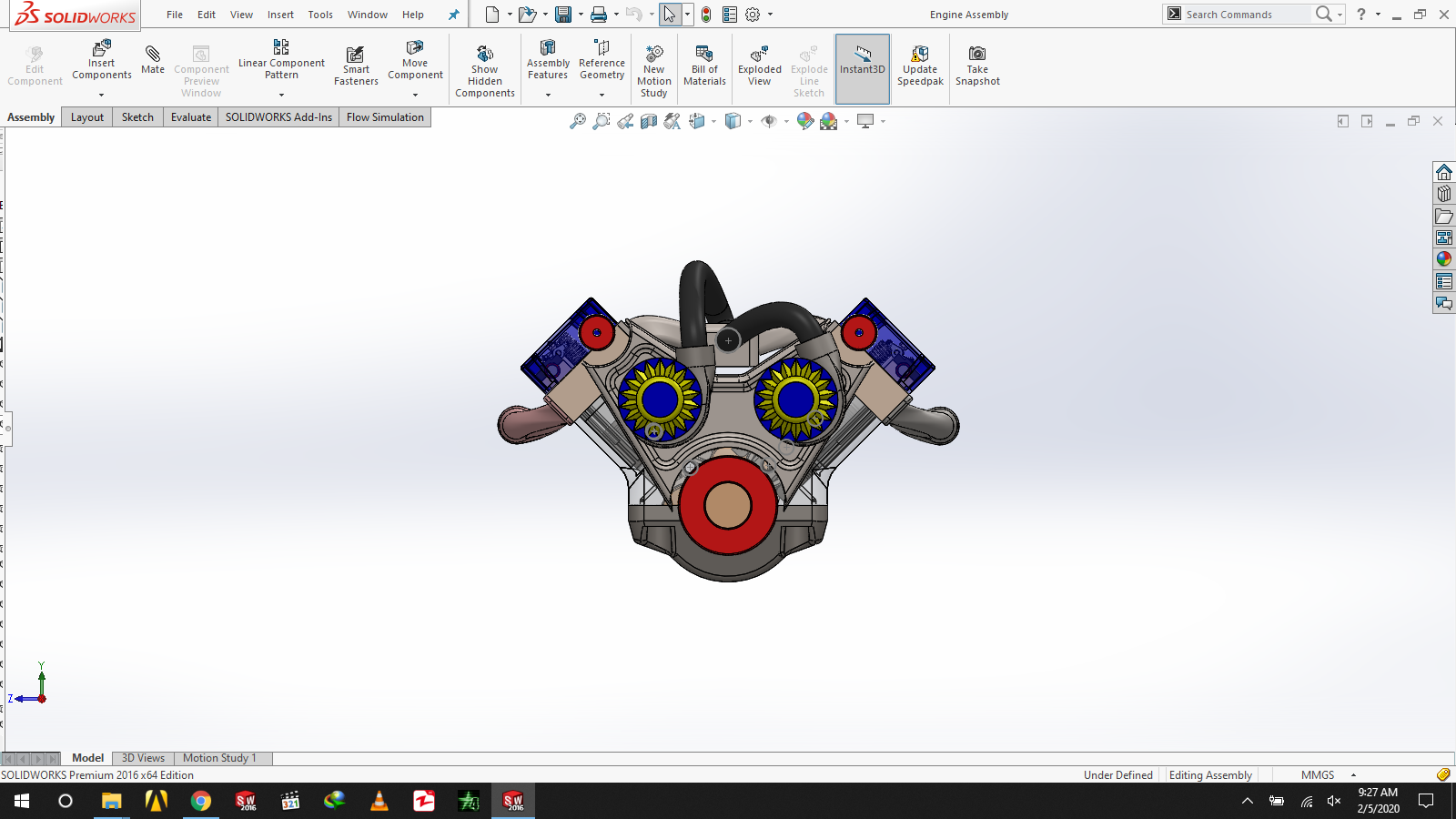Click the Save floppy disk icon
This screenshot has height=819, width=1456.
[x=563, y=15]
